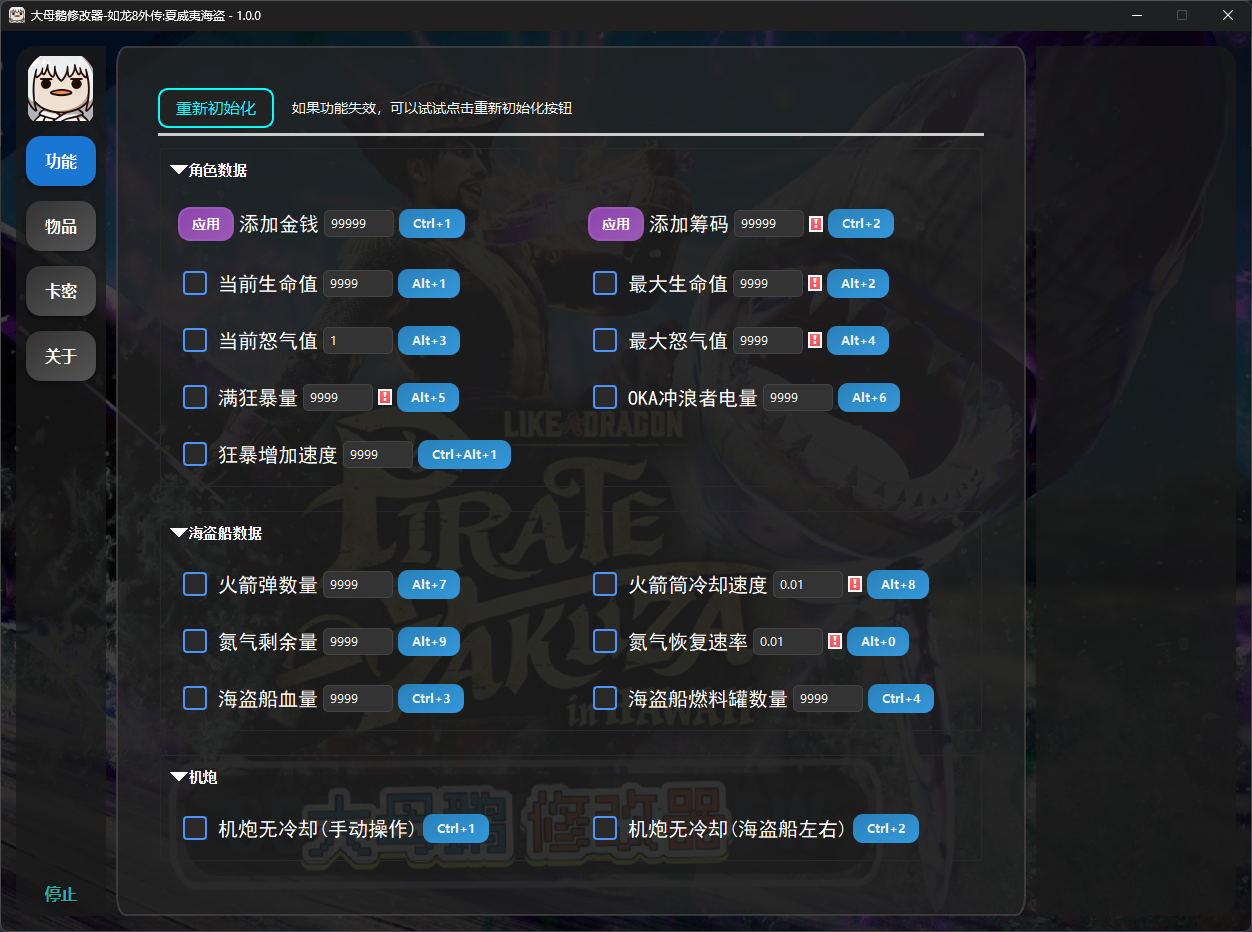Screen dimensions: 1252x932
Task: Click the Alt+1 hotkey button
Action: coord(429,283)
